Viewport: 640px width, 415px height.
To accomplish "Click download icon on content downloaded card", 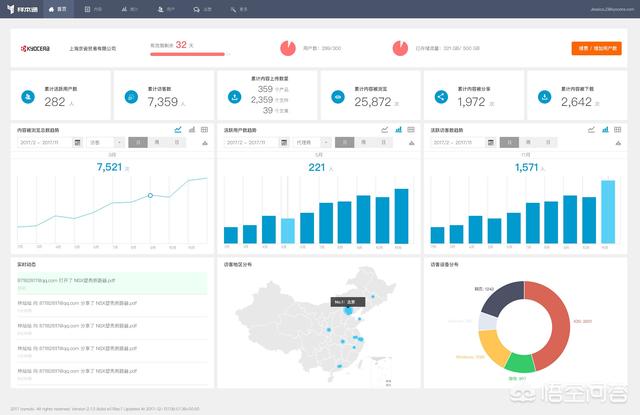I will pyautogui.click(x=544, y=97).
